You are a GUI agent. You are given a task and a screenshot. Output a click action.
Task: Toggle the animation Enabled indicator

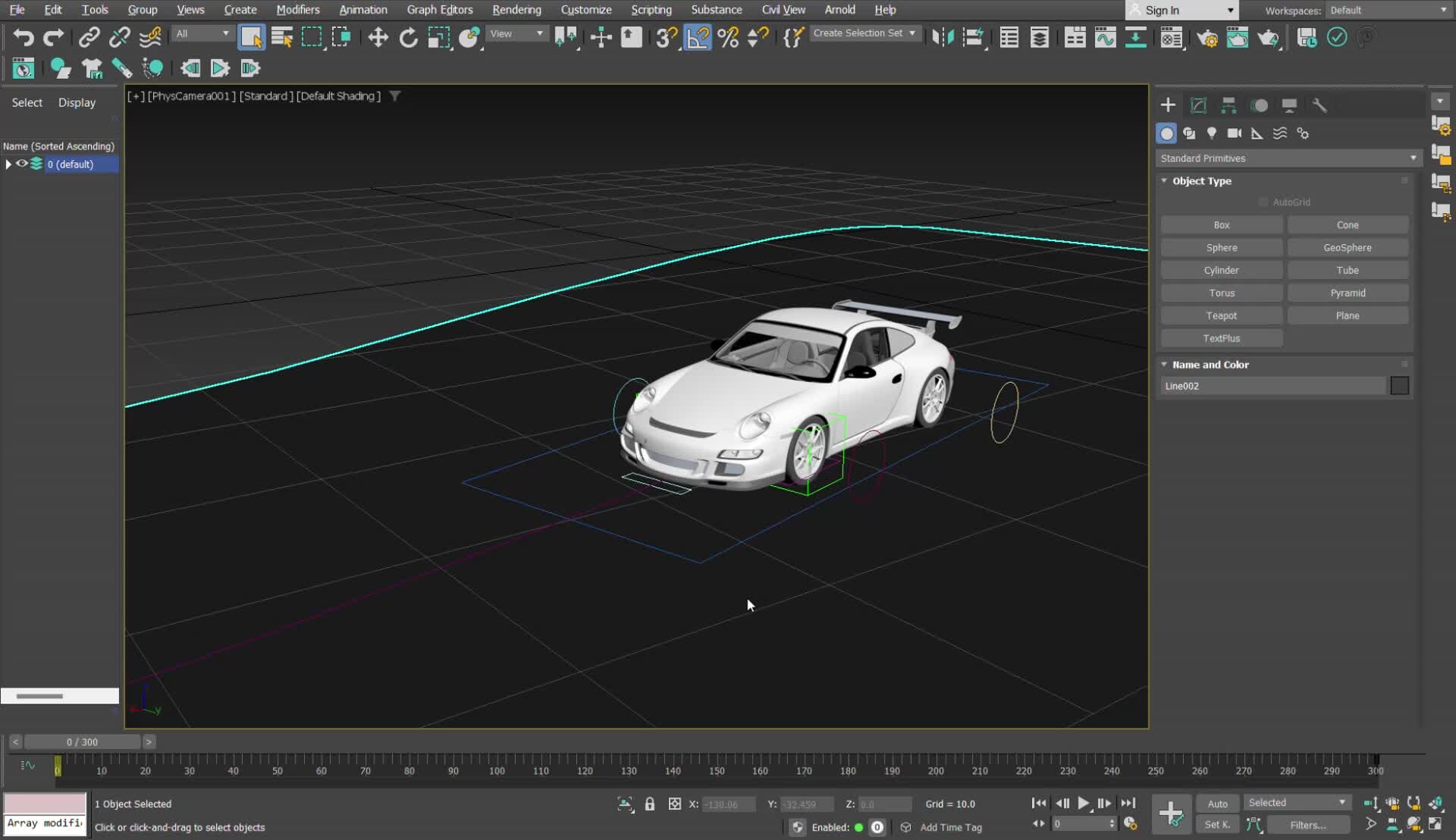[x=860, y=828]
